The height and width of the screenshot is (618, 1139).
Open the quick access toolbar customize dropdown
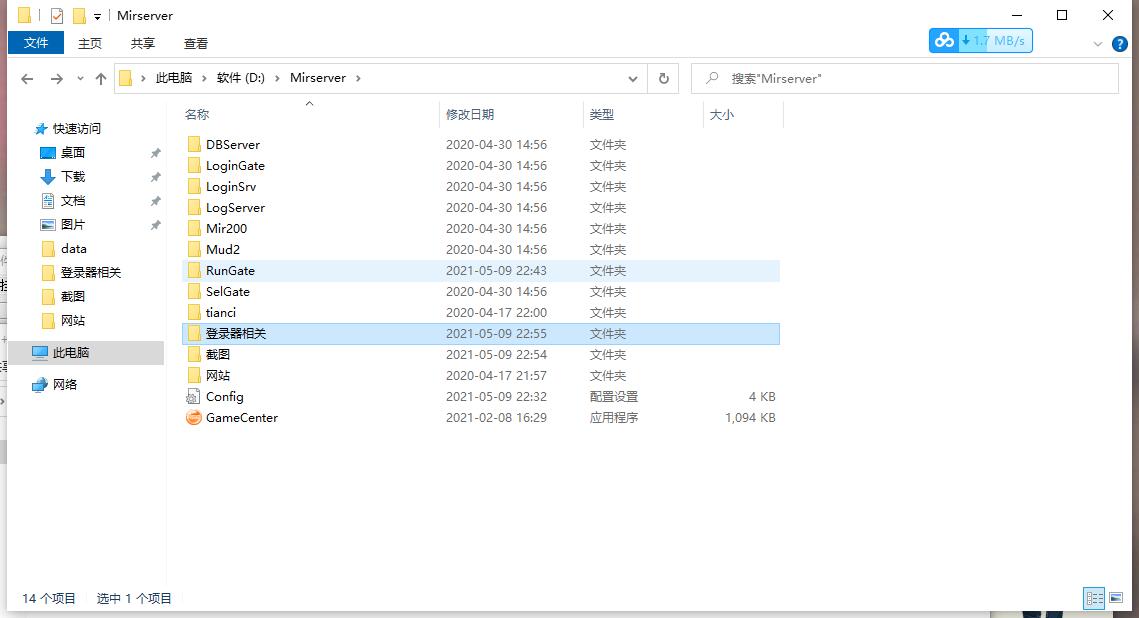point(97,16)
